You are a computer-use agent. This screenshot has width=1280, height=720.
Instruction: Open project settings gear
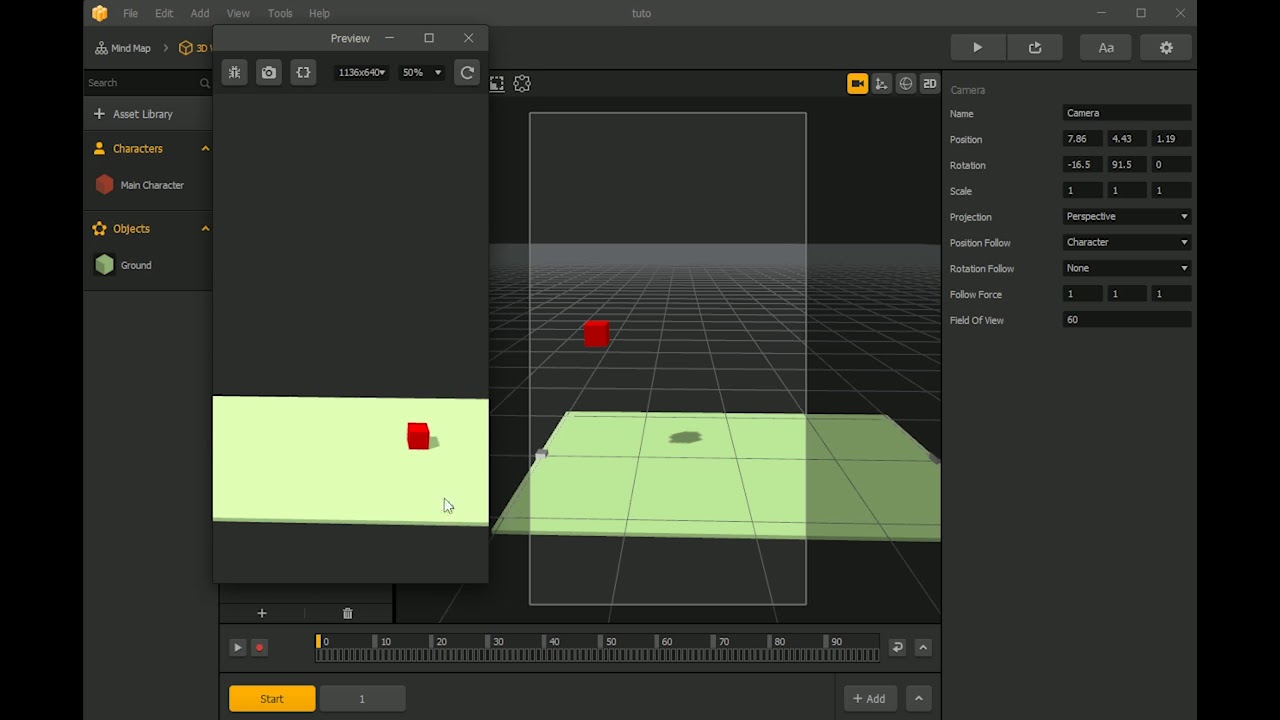pyautogui.click(x=1166, y=47)
